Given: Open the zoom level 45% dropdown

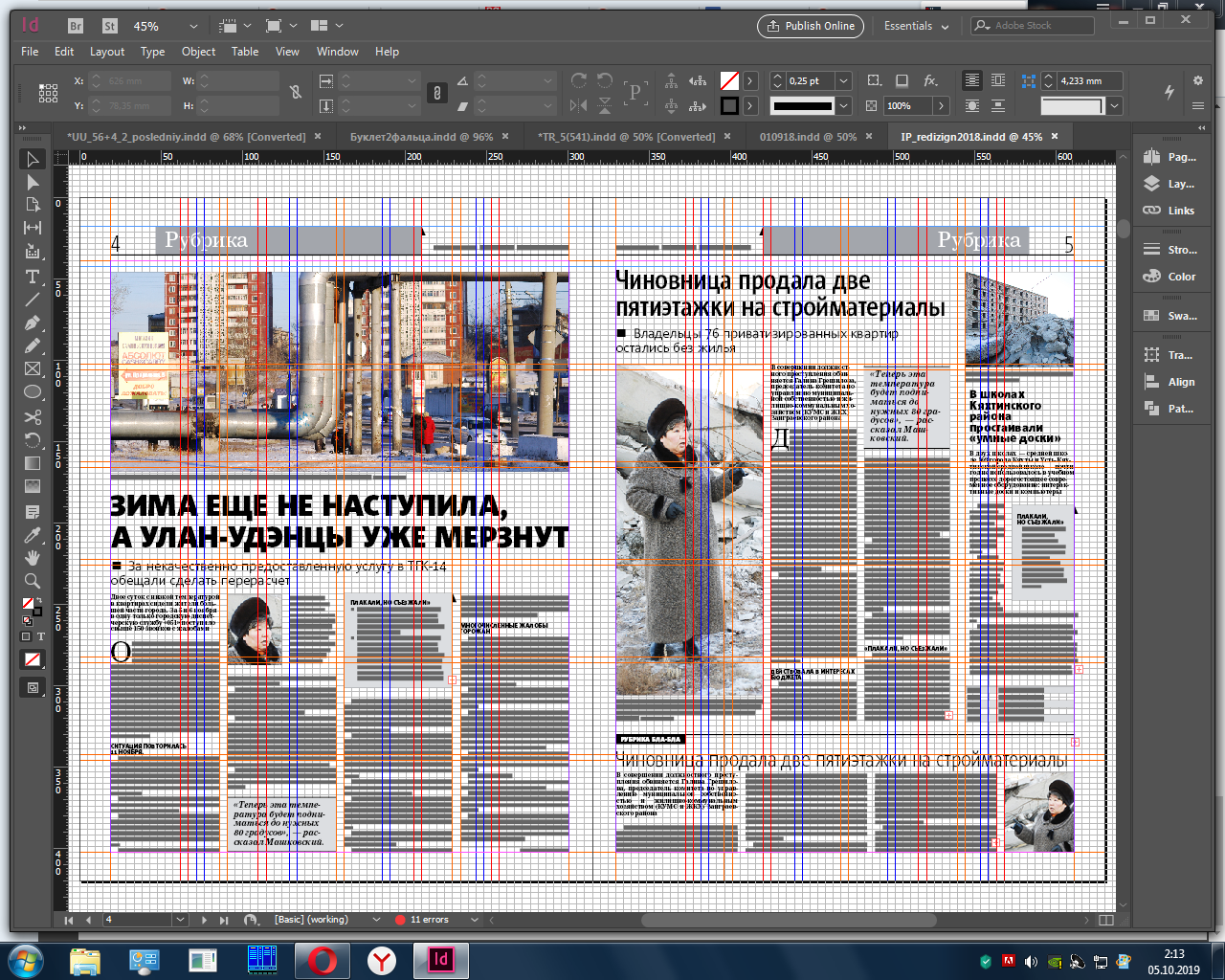Looking at the screenshot, I should click(x=193, y=26).
